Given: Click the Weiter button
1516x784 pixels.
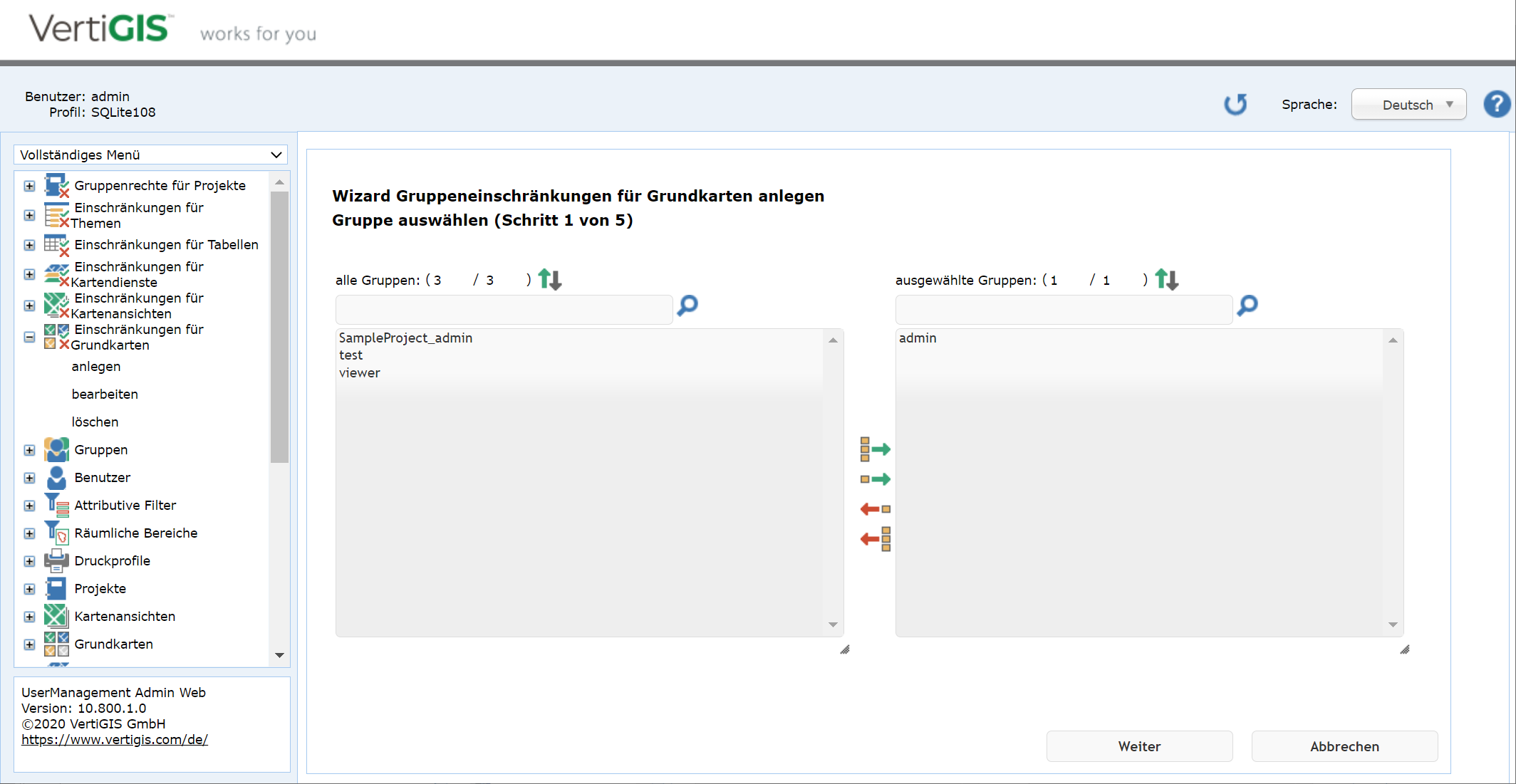Looking at the screenshot, I should click(1138, 746).
